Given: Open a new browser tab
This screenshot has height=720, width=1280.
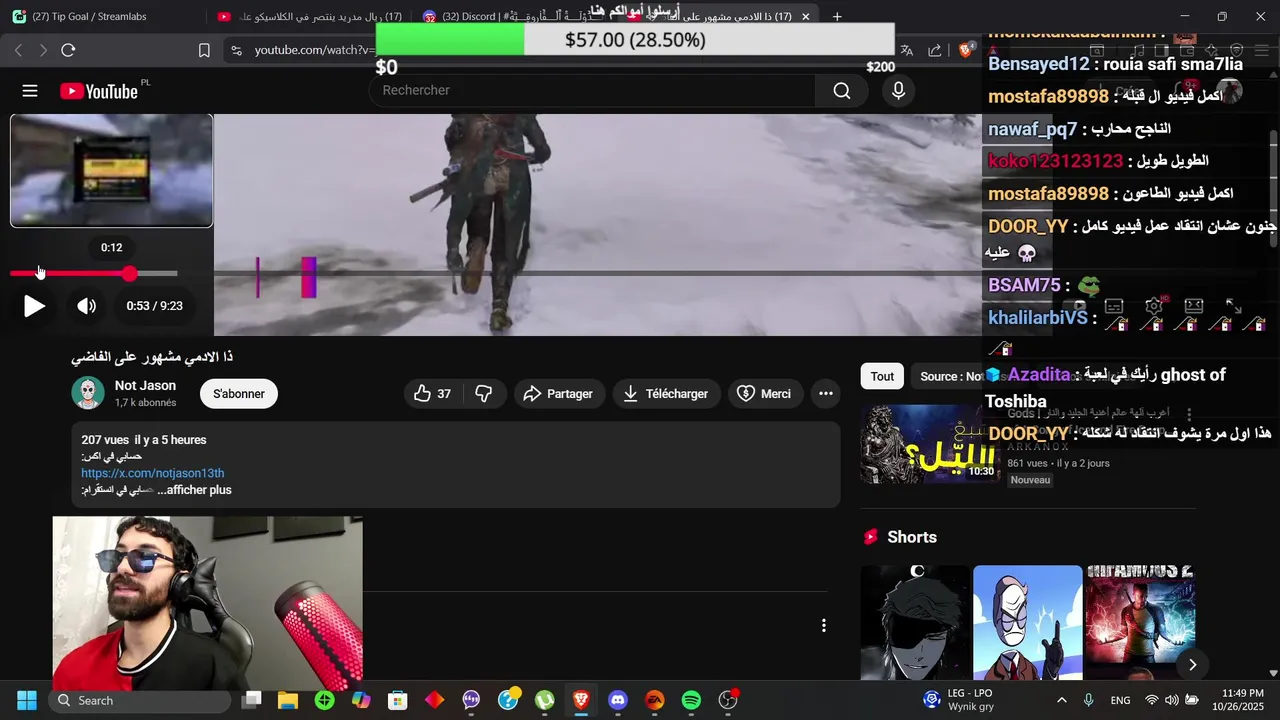Looking at the screenshot, I should (x=837, y=16).
